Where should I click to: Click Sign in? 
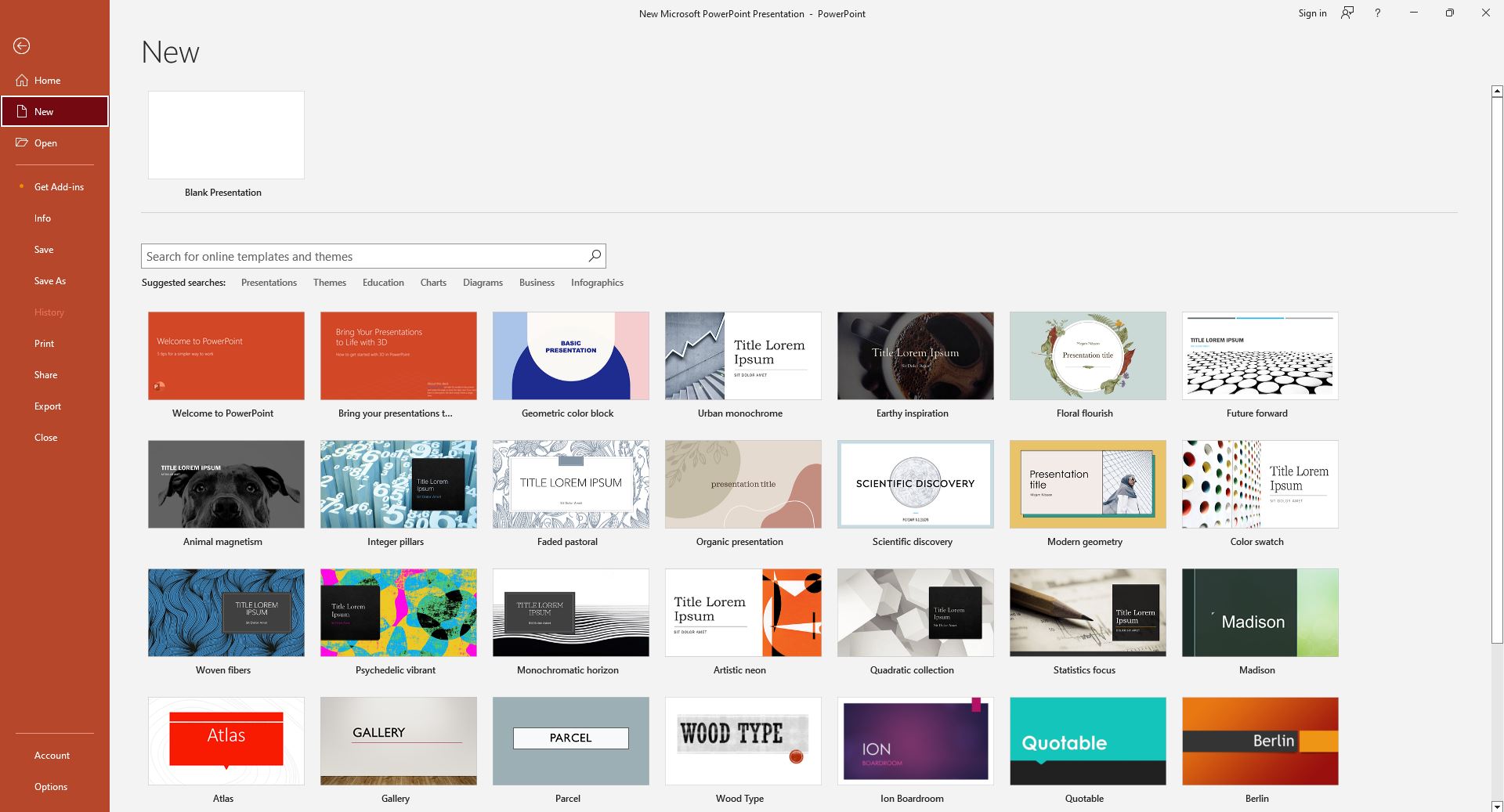(x=1312, y=13)
